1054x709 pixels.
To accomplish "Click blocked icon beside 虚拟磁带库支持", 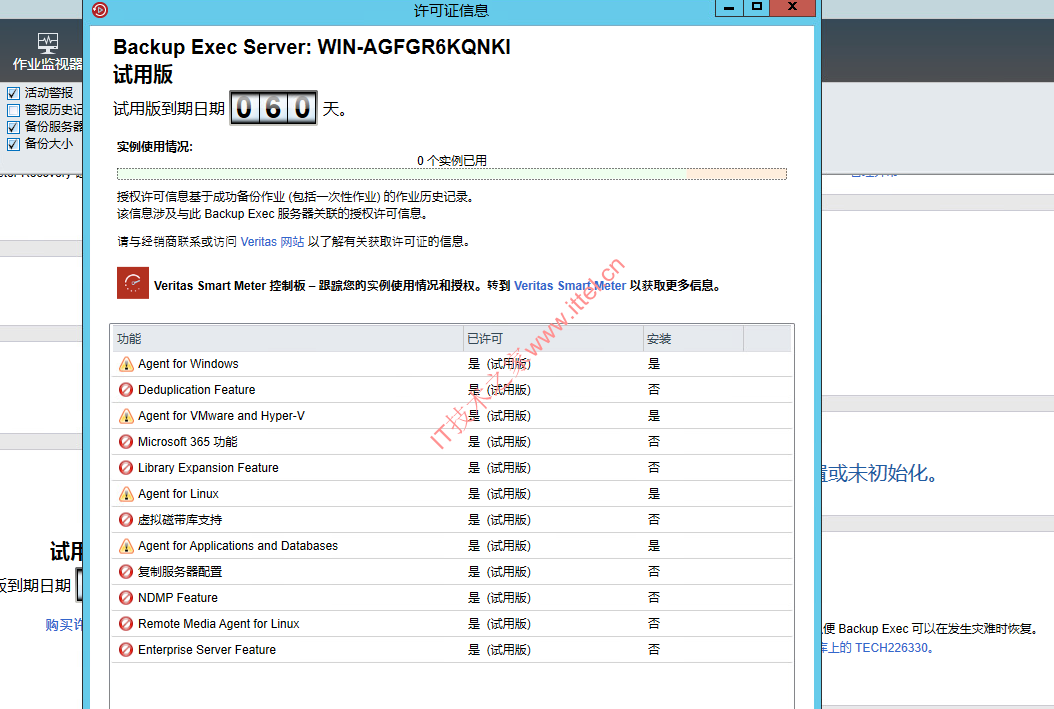I will click(x=126, y=519).
